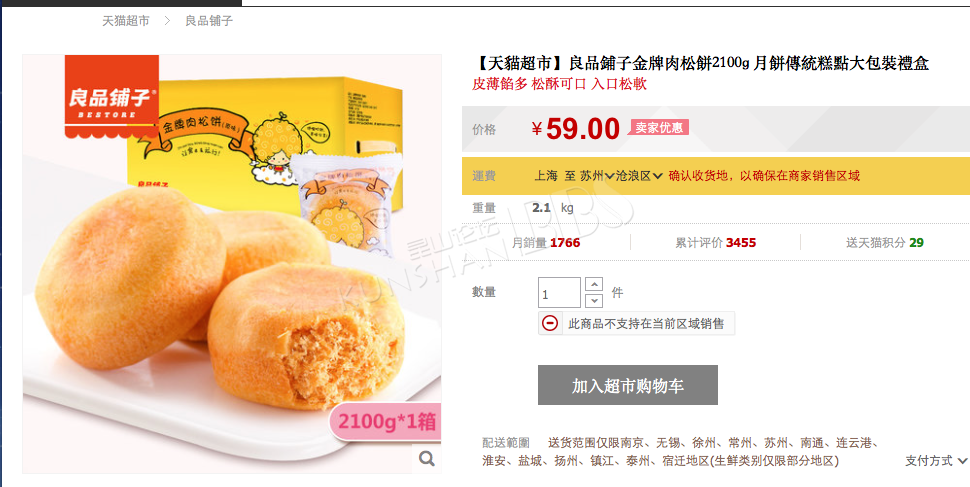Open the 累计评价 3455 reviews count
970x487 pixels.
point(716,243)
